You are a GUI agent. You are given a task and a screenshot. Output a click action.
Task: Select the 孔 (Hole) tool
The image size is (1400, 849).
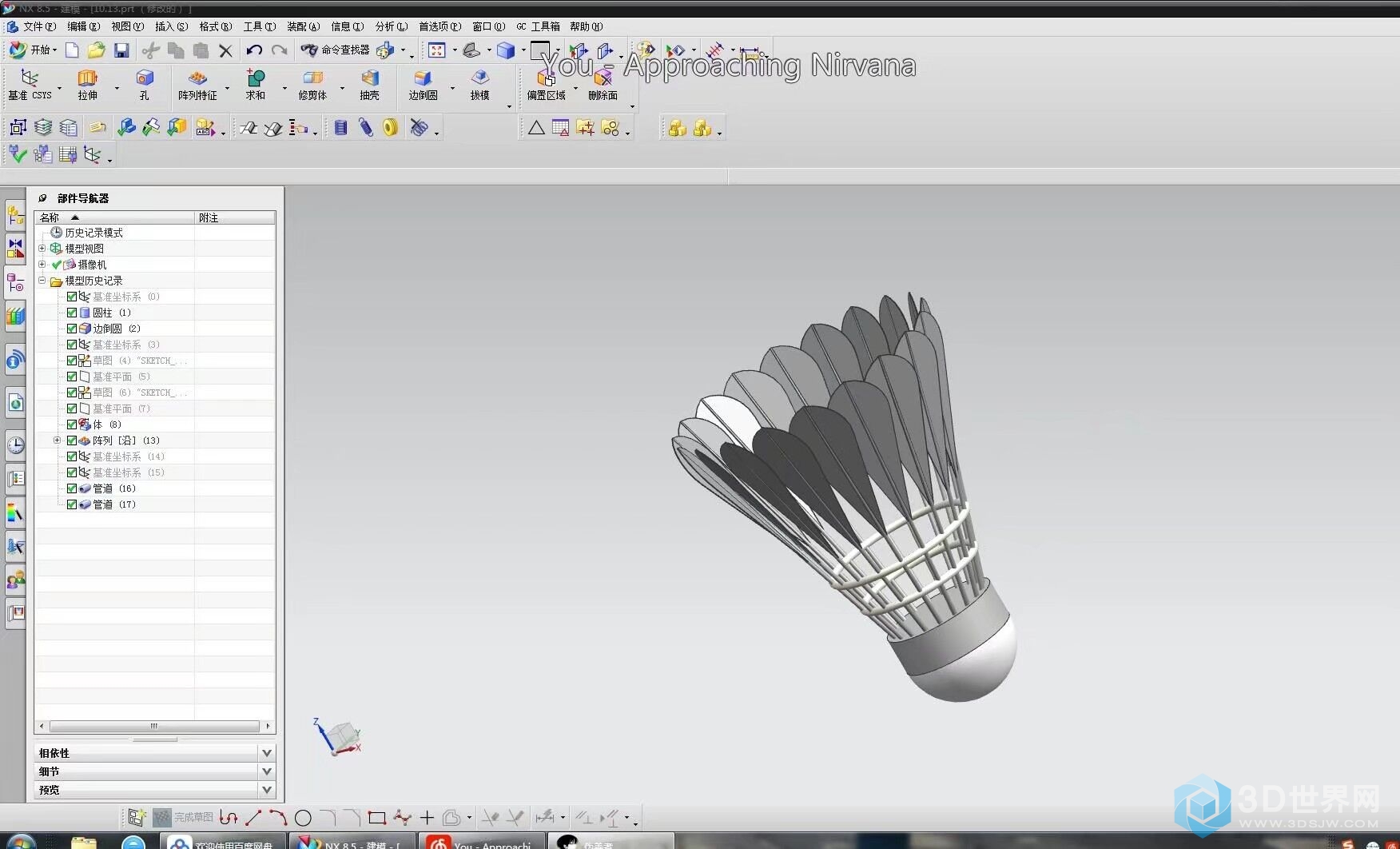coord(145,85)
